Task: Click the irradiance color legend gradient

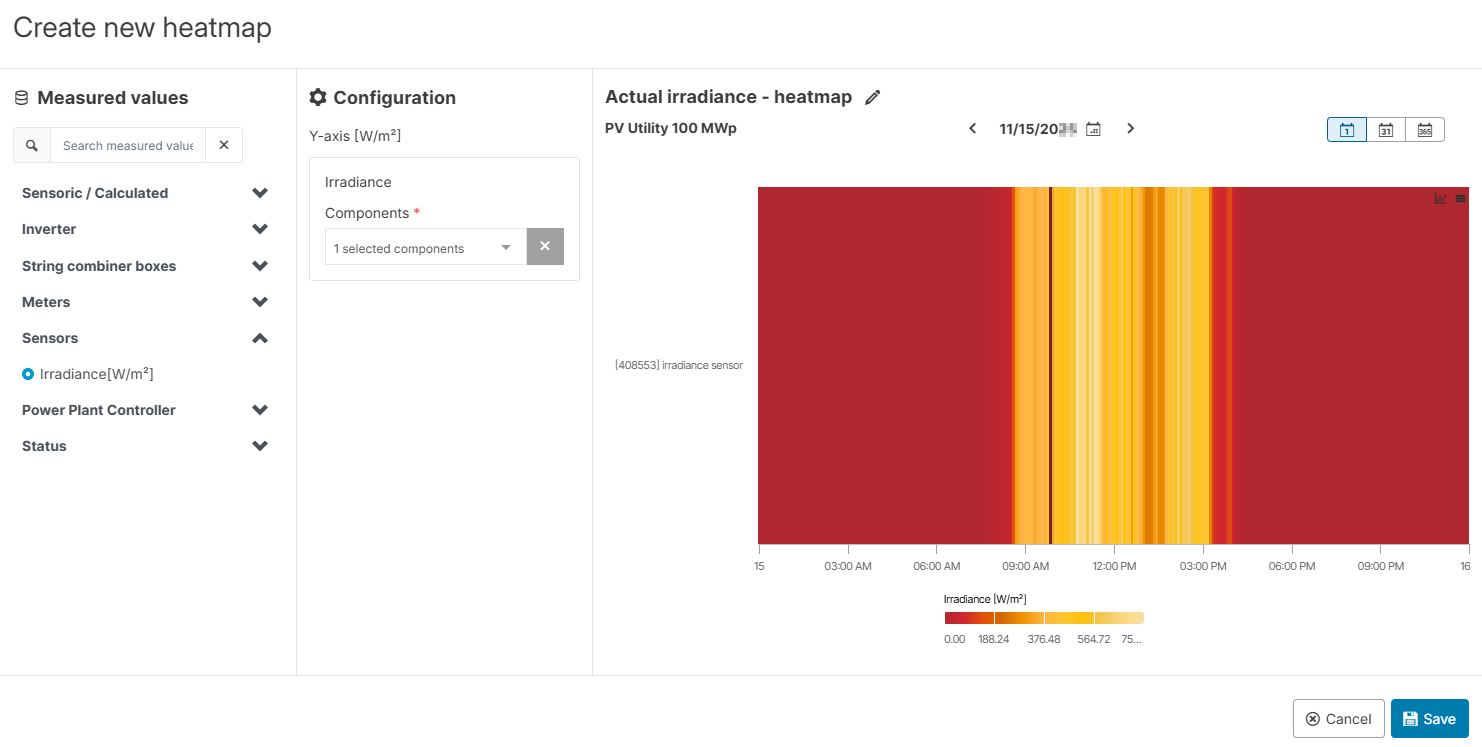Action: (x=1044, y=617)
